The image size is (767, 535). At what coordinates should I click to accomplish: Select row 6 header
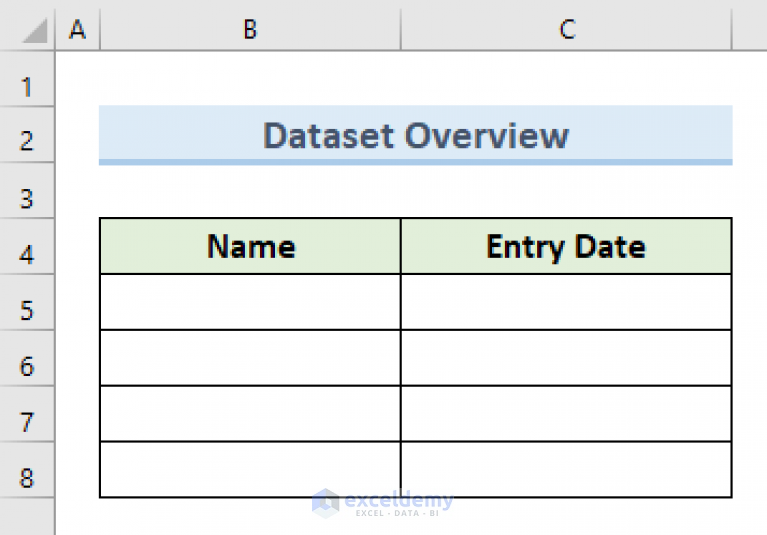27,366
